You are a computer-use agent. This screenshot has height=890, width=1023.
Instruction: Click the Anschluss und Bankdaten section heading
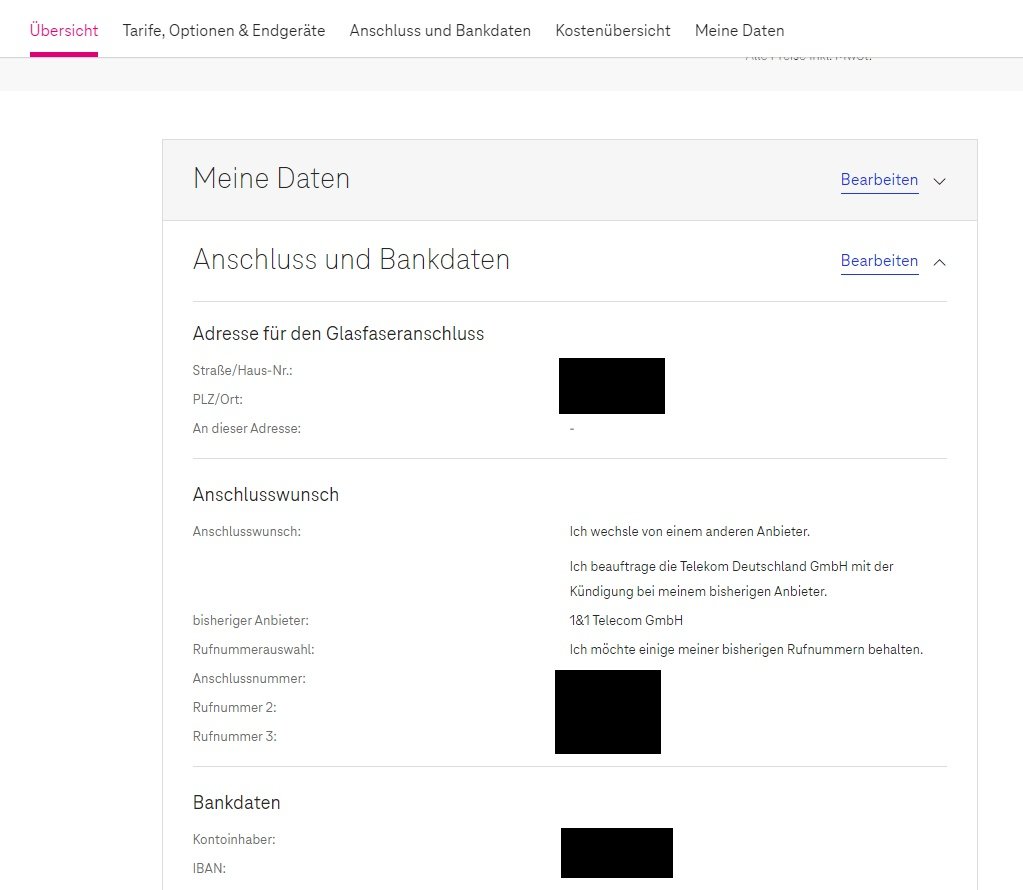(x=351, y=259)
